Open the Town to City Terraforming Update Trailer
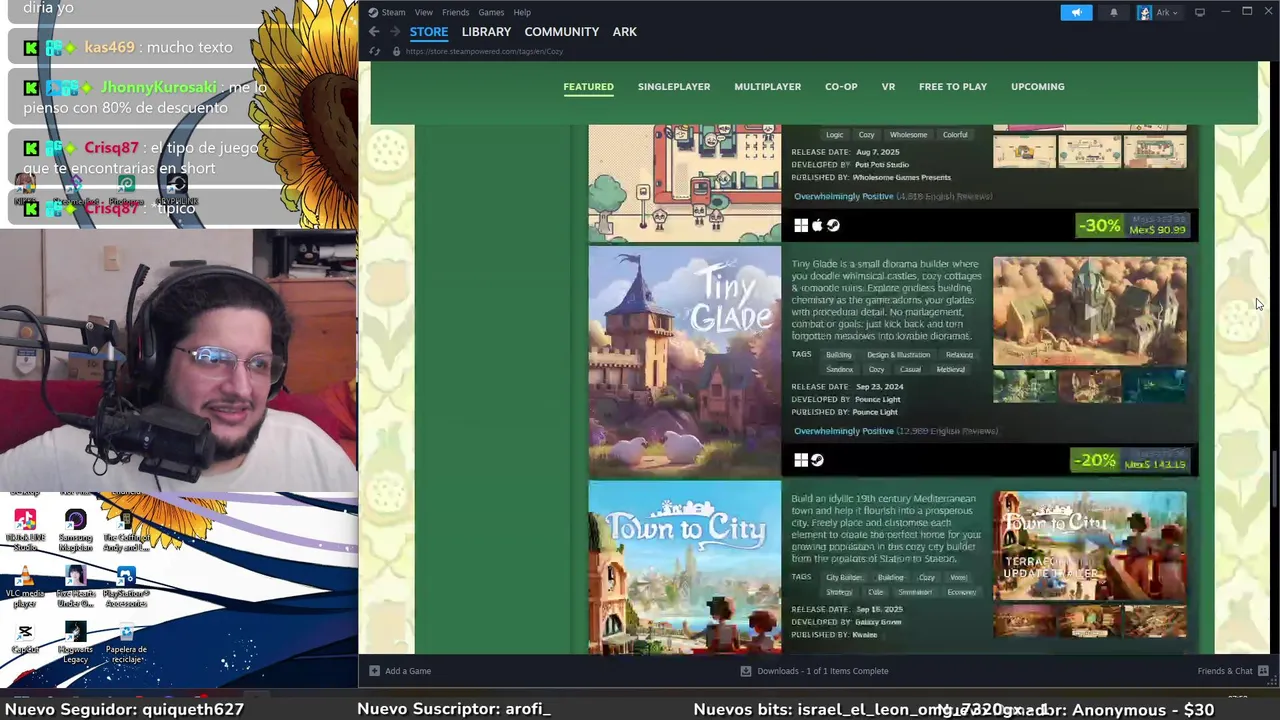 click(x=1090, y=546)
